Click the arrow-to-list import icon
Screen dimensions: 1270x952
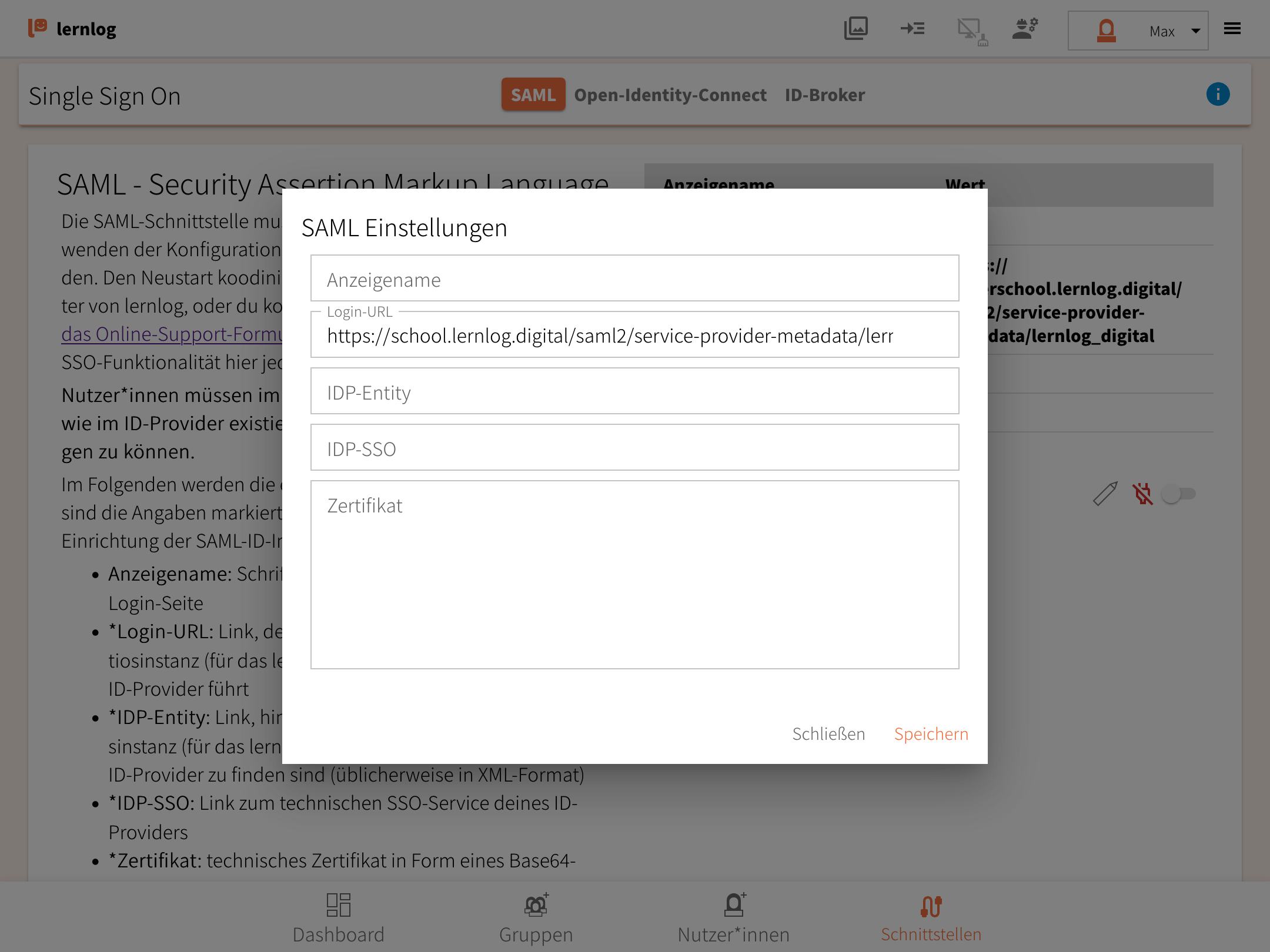coord(913,28)
